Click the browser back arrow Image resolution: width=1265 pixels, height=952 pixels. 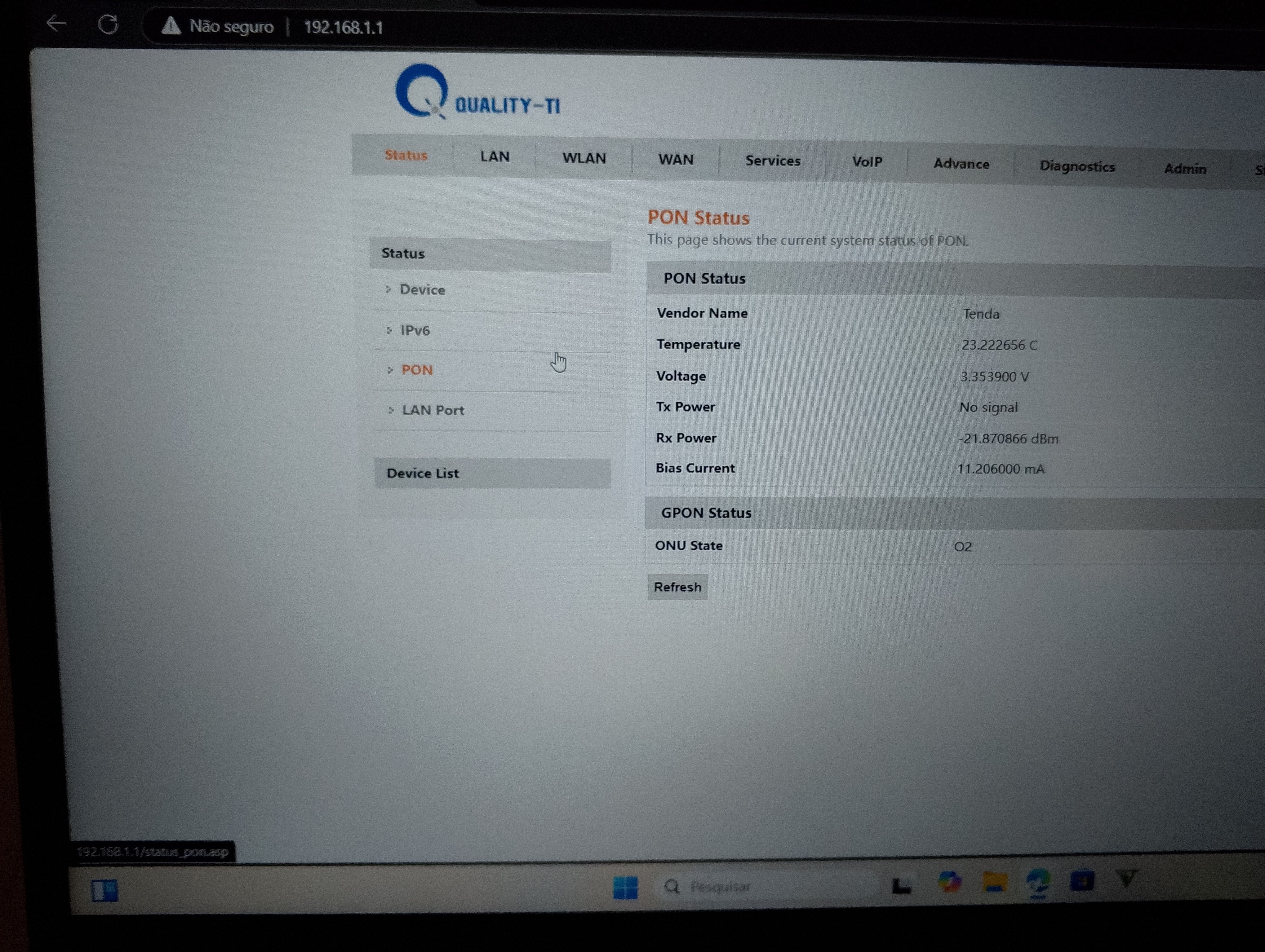point(56,24)
